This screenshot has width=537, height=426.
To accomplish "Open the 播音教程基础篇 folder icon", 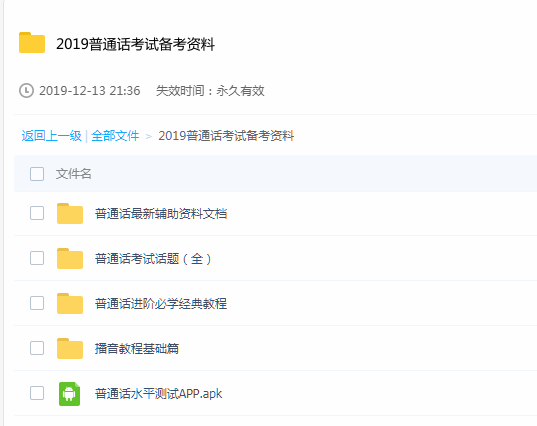I will (70, 349).
